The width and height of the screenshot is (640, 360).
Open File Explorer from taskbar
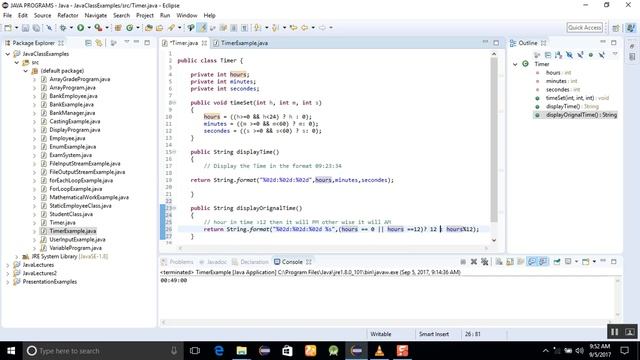(x=242, y=351)
